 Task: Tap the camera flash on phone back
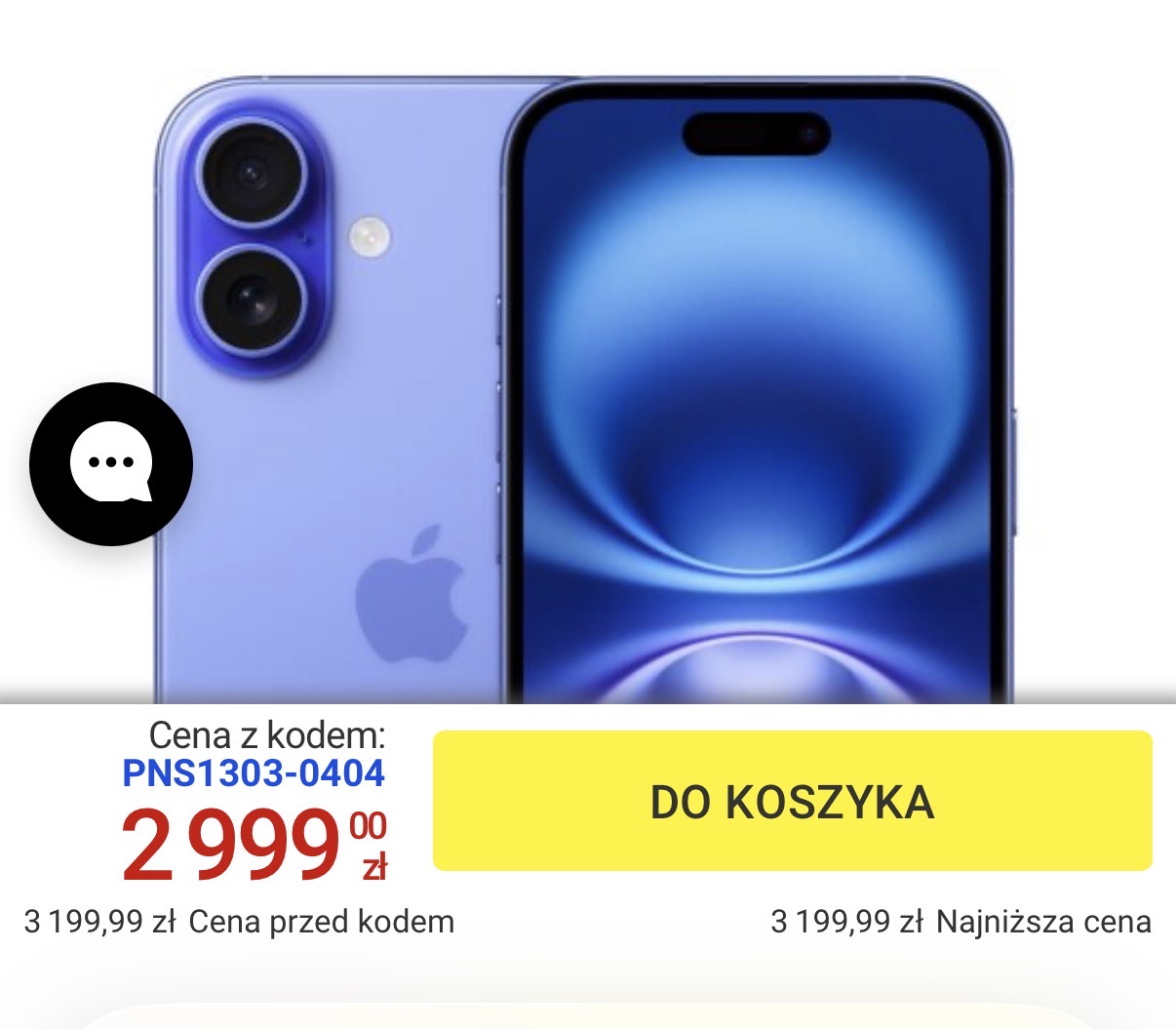click(370, 237)
